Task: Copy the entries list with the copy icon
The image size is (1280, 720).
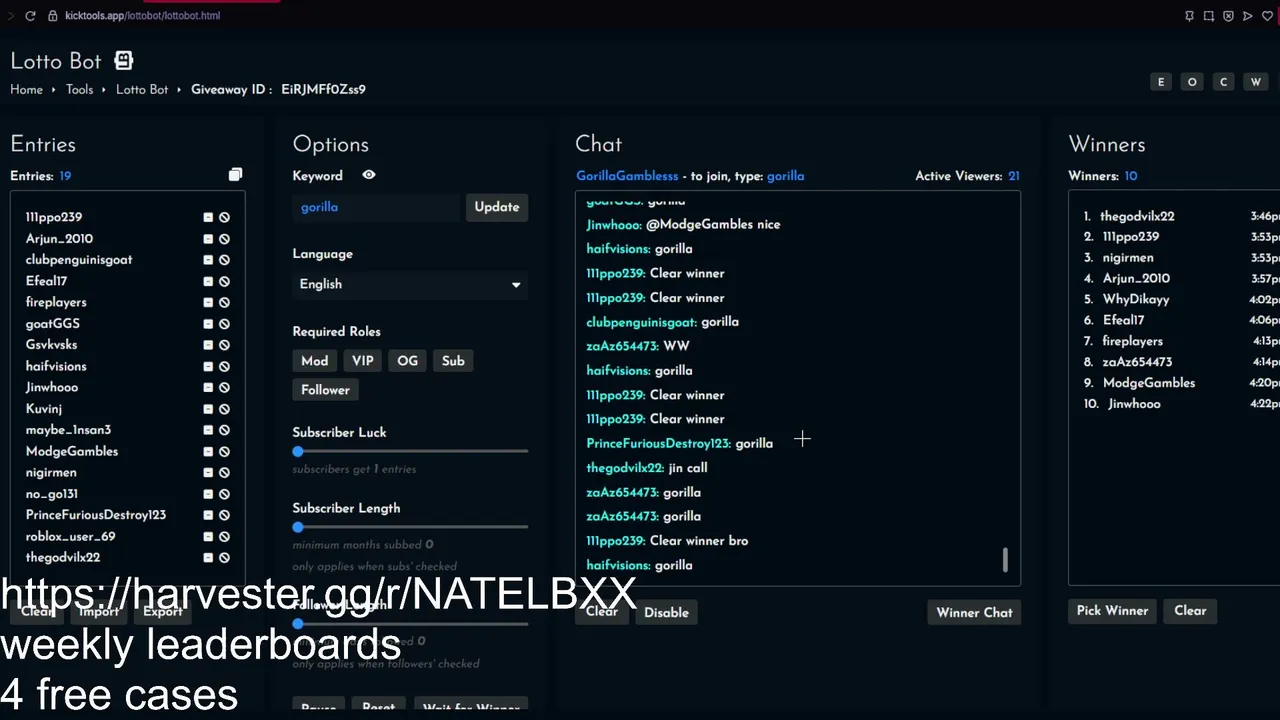Action: [235, 175]
